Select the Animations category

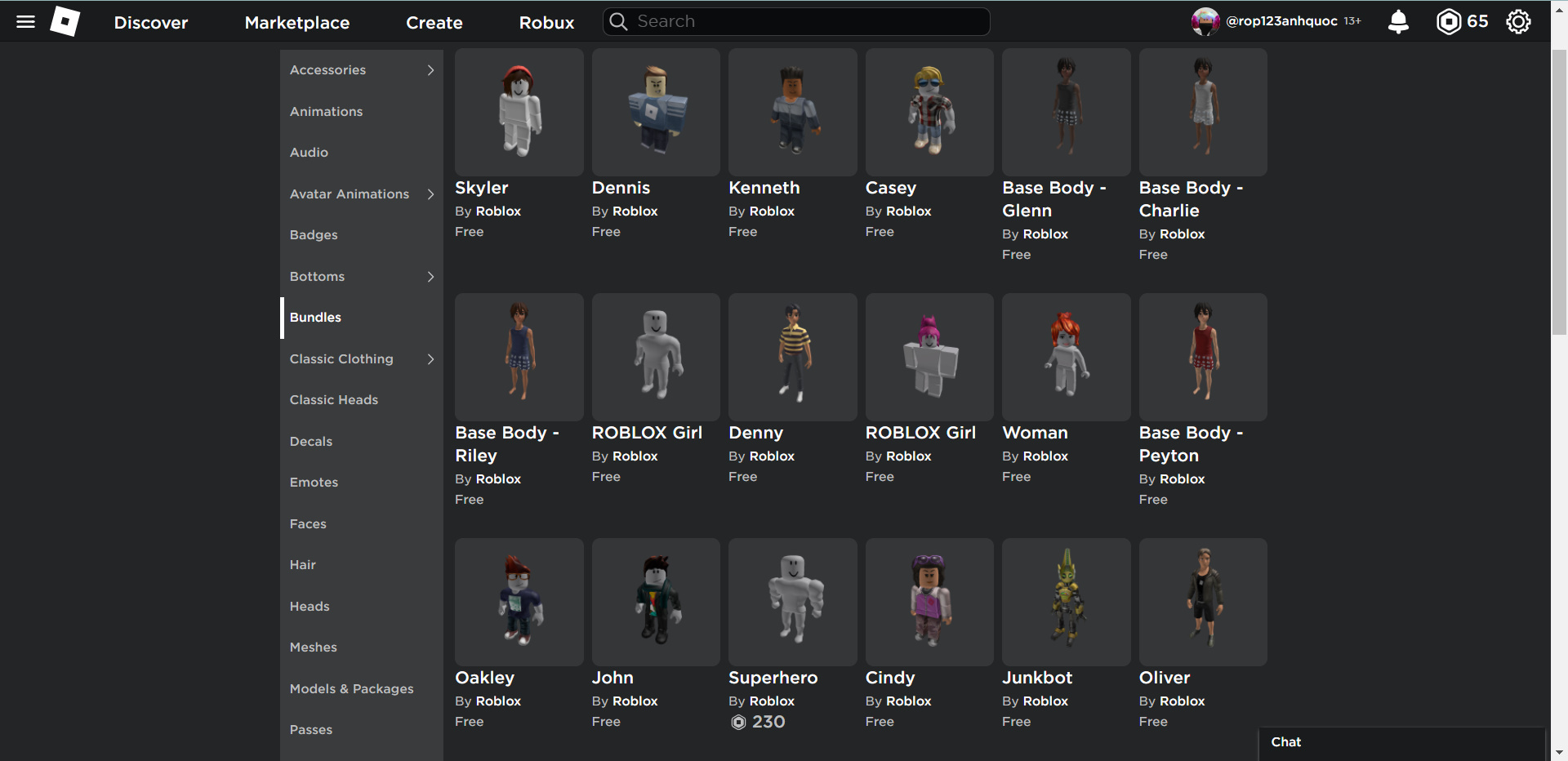(x=362, y=112)
